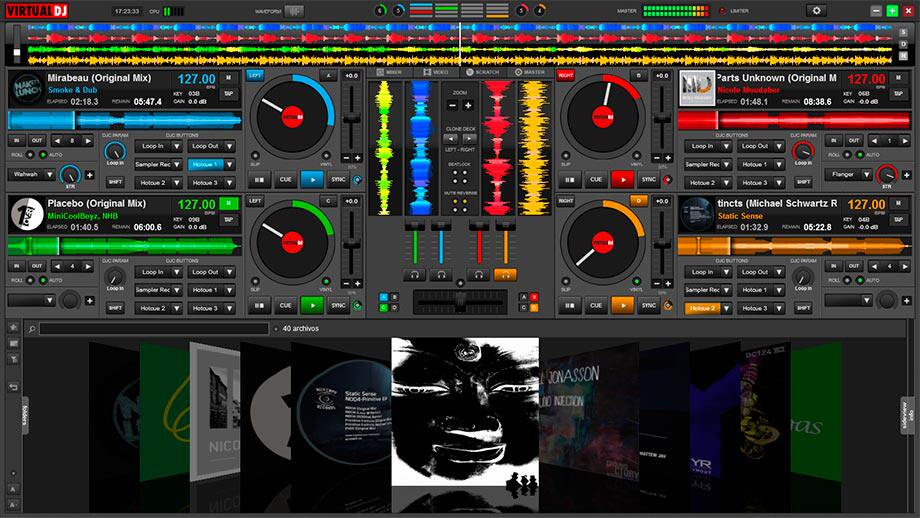This screenshot has width=920, height=518.
Task: Toggle SLIP mode on the Mirabeau deck
Action: [255, 156]
